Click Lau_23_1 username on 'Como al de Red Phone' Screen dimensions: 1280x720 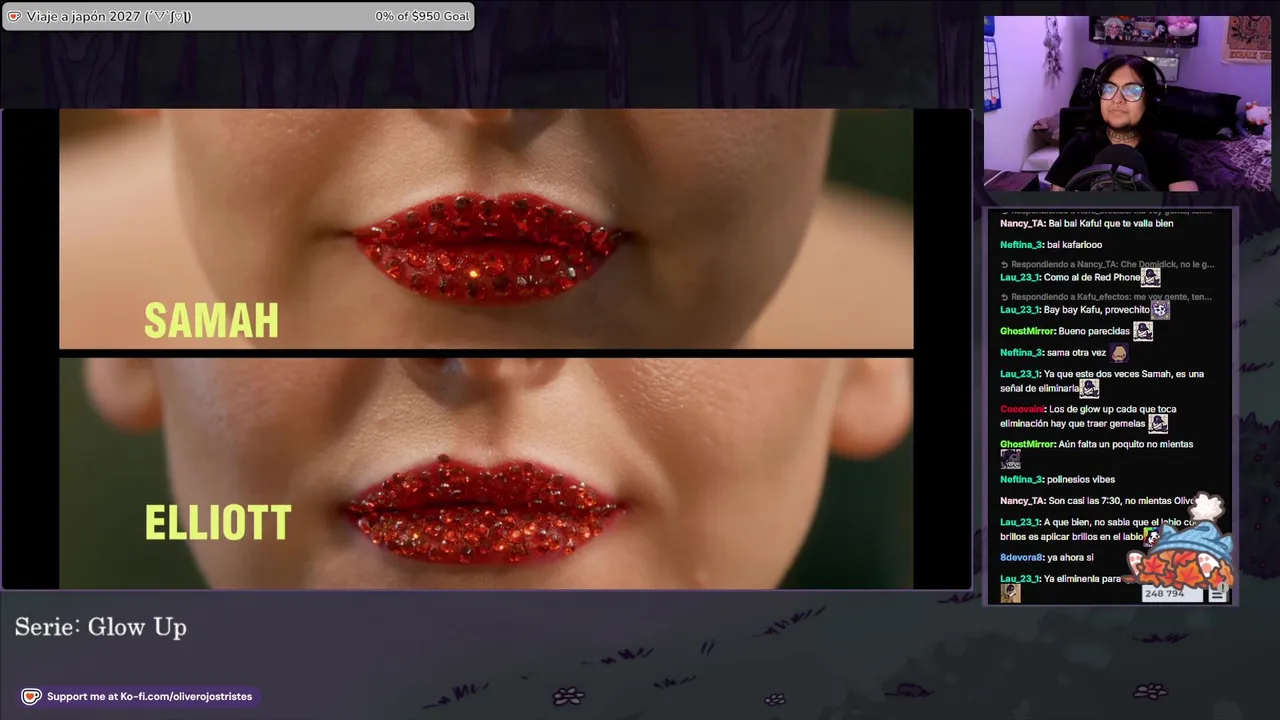tap(1020, 277)
